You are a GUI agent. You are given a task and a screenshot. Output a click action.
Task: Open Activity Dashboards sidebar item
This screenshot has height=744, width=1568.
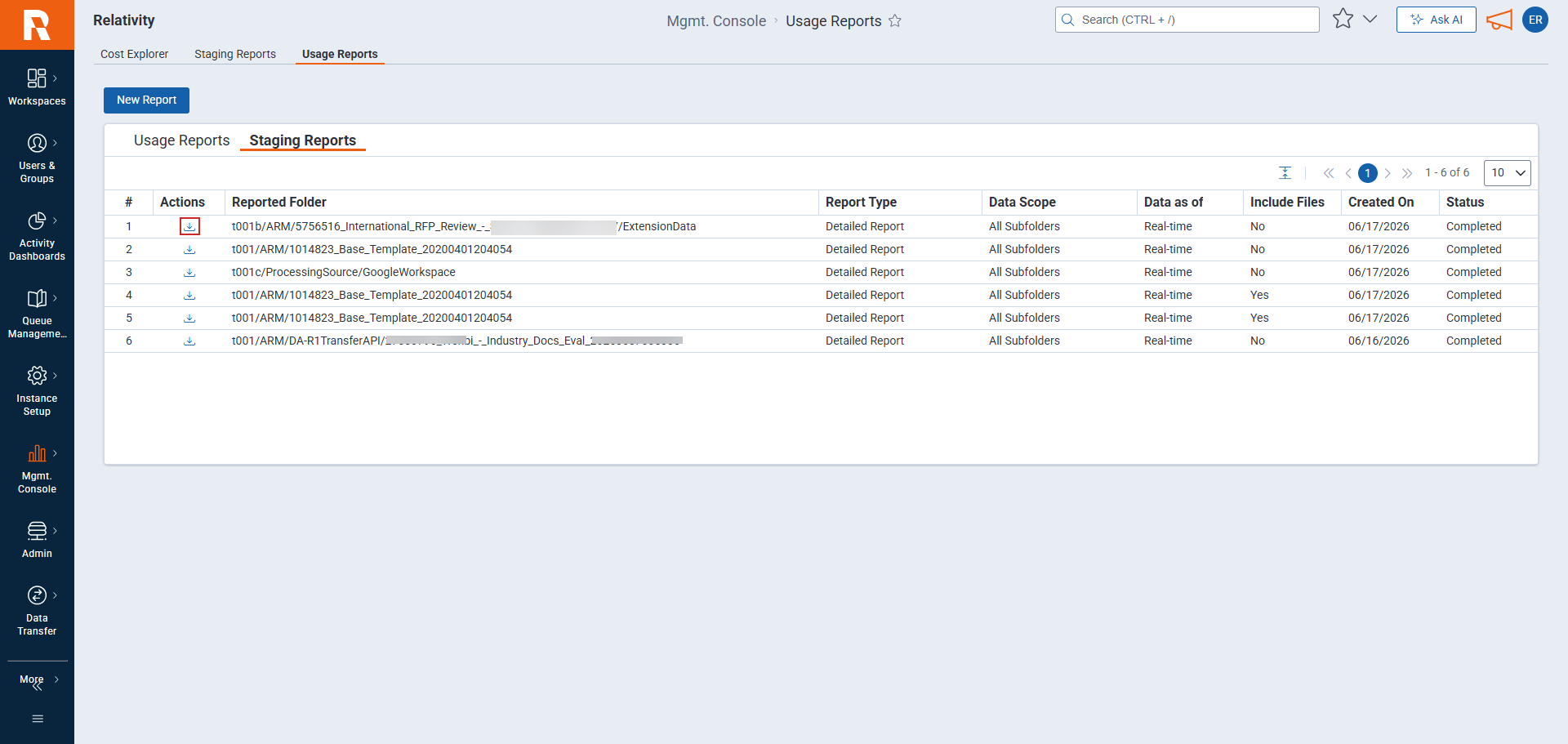37,236
